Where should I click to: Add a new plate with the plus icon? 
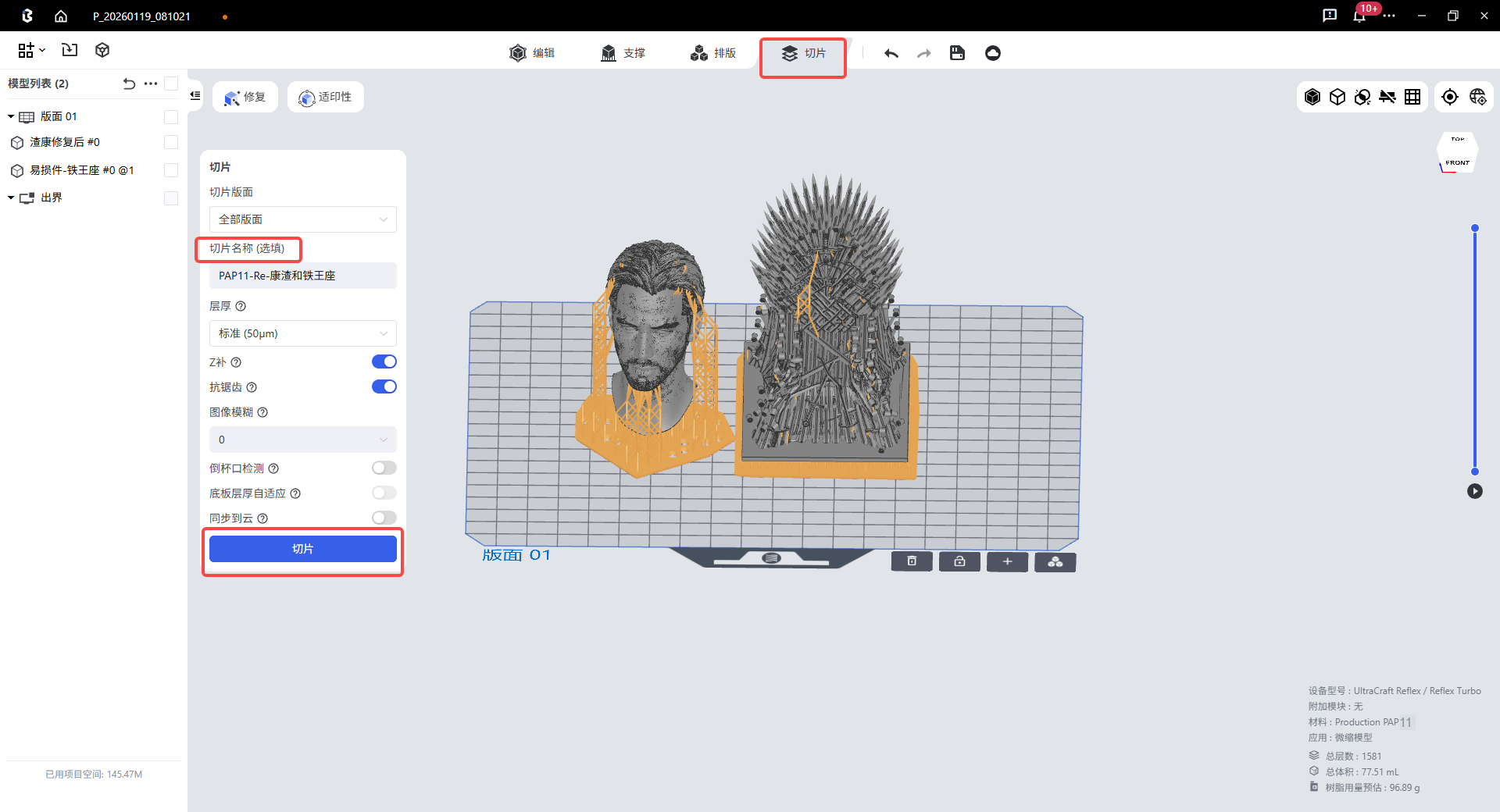(x=1007, y=561)
